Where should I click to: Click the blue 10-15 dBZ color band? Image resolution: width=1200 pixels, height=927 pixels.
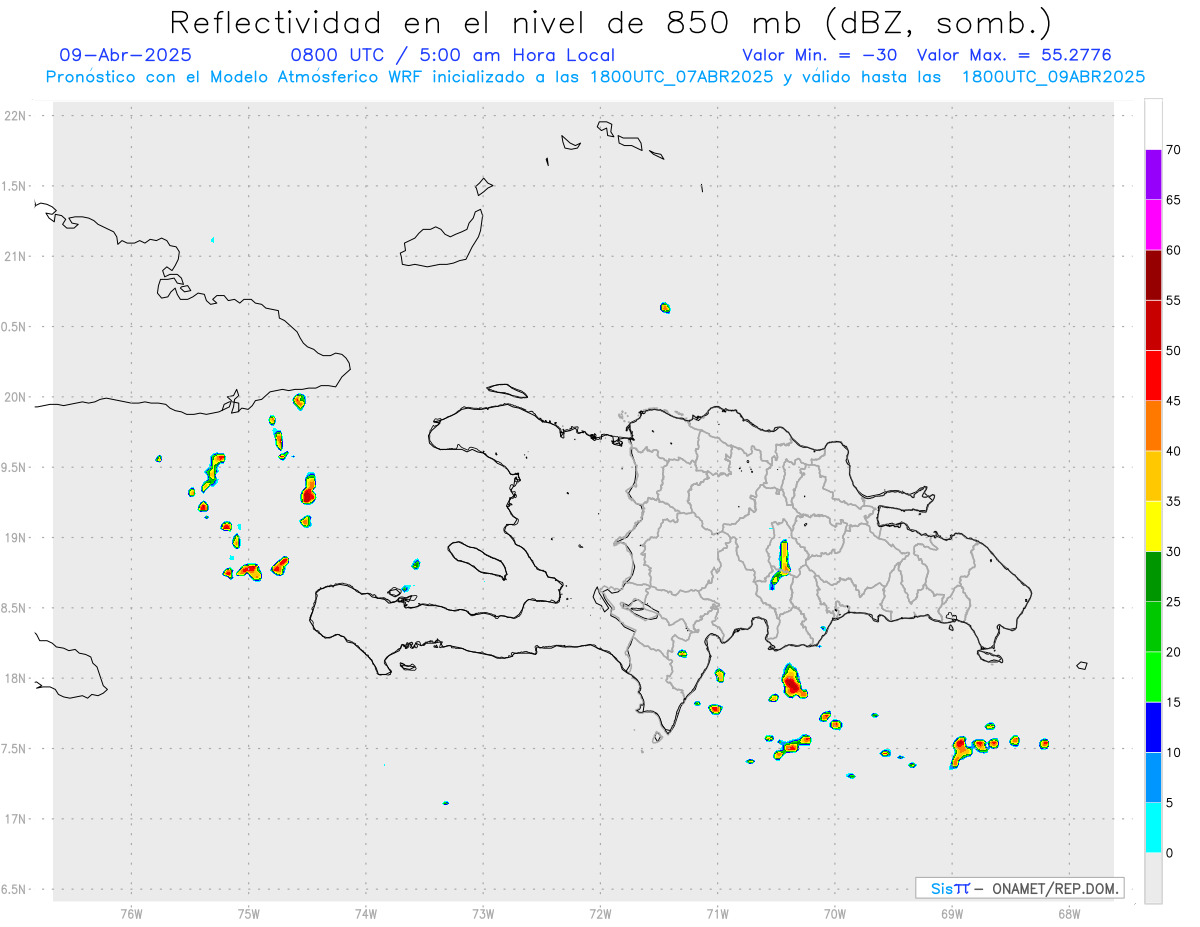pos(1153,727)
